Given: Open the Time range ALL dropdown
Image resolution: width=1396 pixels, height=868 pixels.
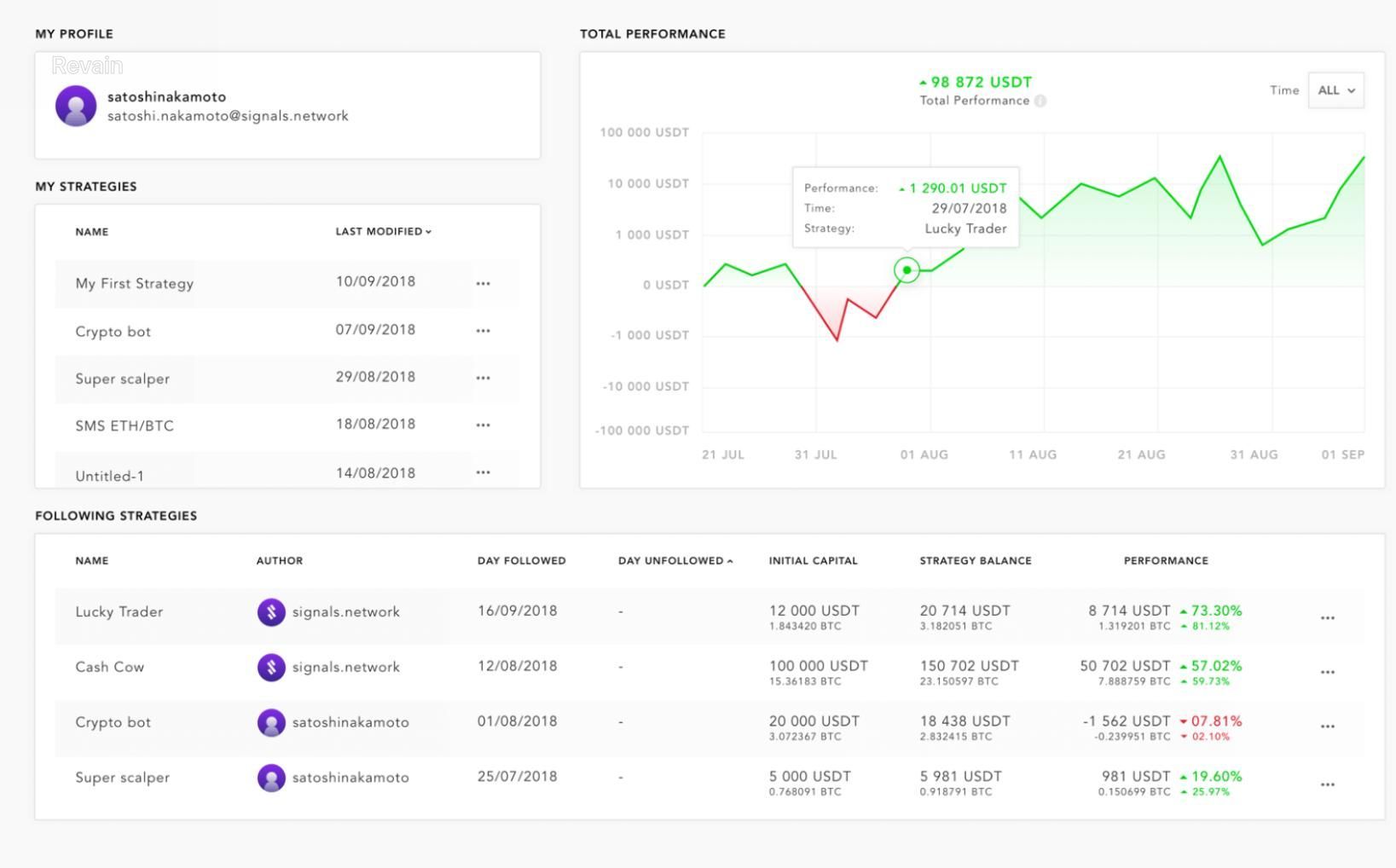Looking at the screenshot, I should click(1335, 90).
